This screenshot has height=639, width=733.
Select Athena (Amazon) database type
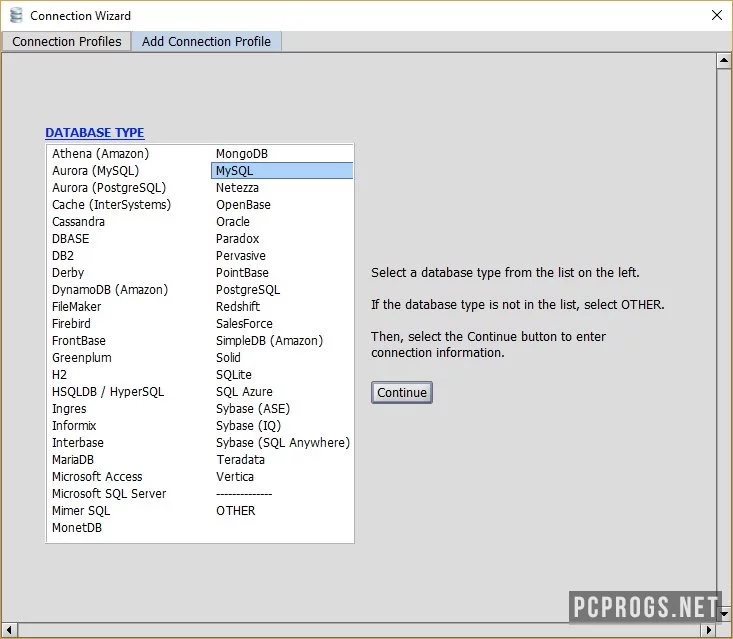pyautogui.click(x=101, y=154)
